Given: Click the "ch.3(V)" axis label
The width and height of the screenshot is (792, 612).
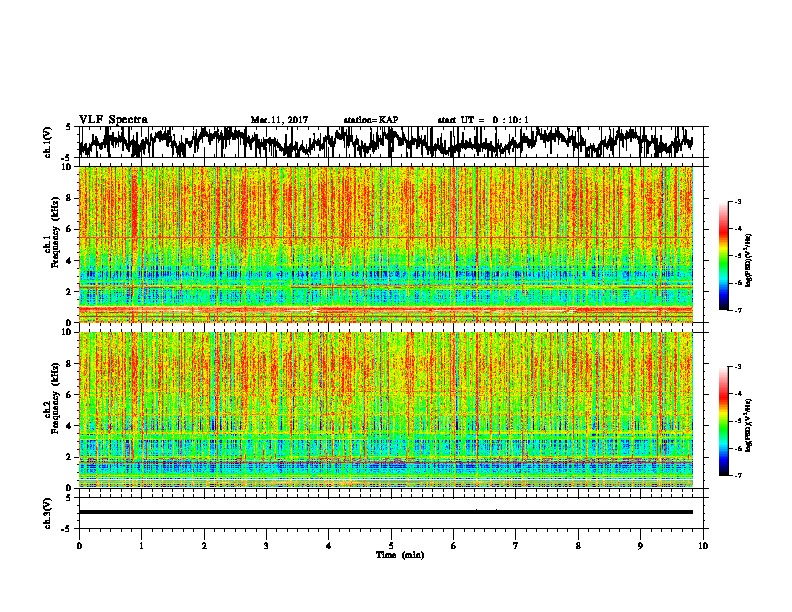Looking at the screenshot, I should pos(48,513).
